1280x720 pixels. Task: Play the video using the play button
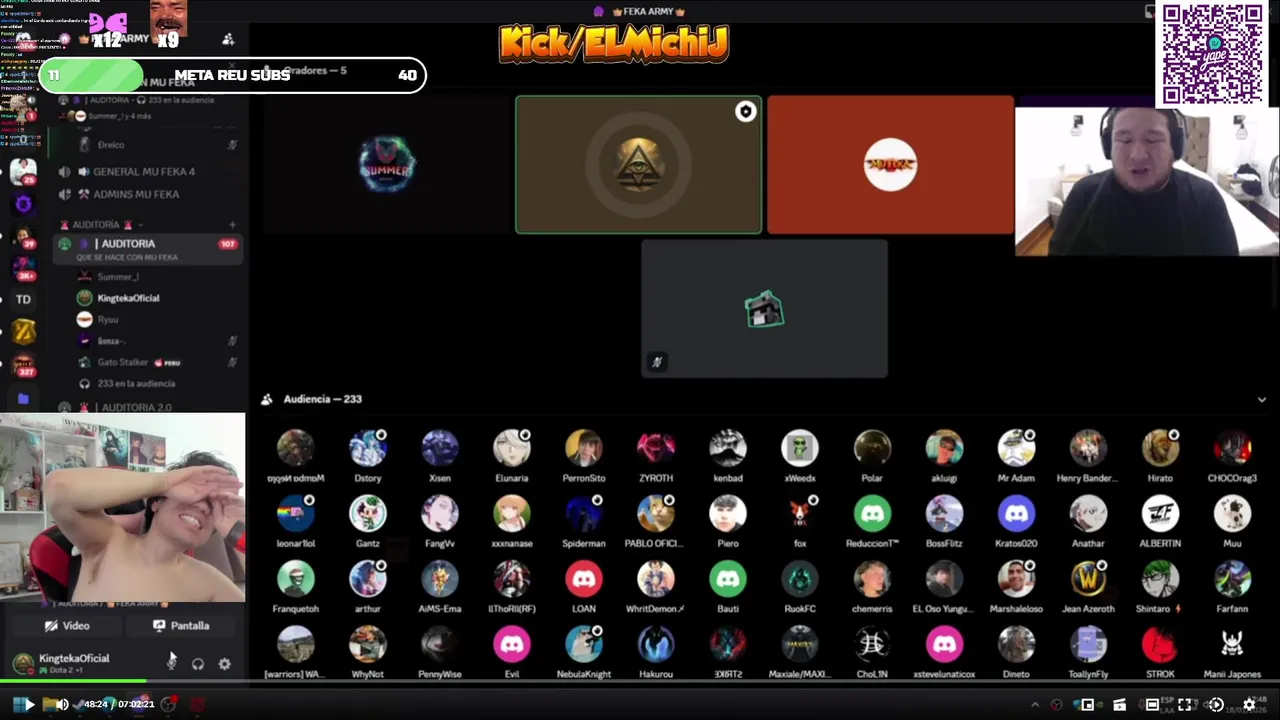(28, 705)
